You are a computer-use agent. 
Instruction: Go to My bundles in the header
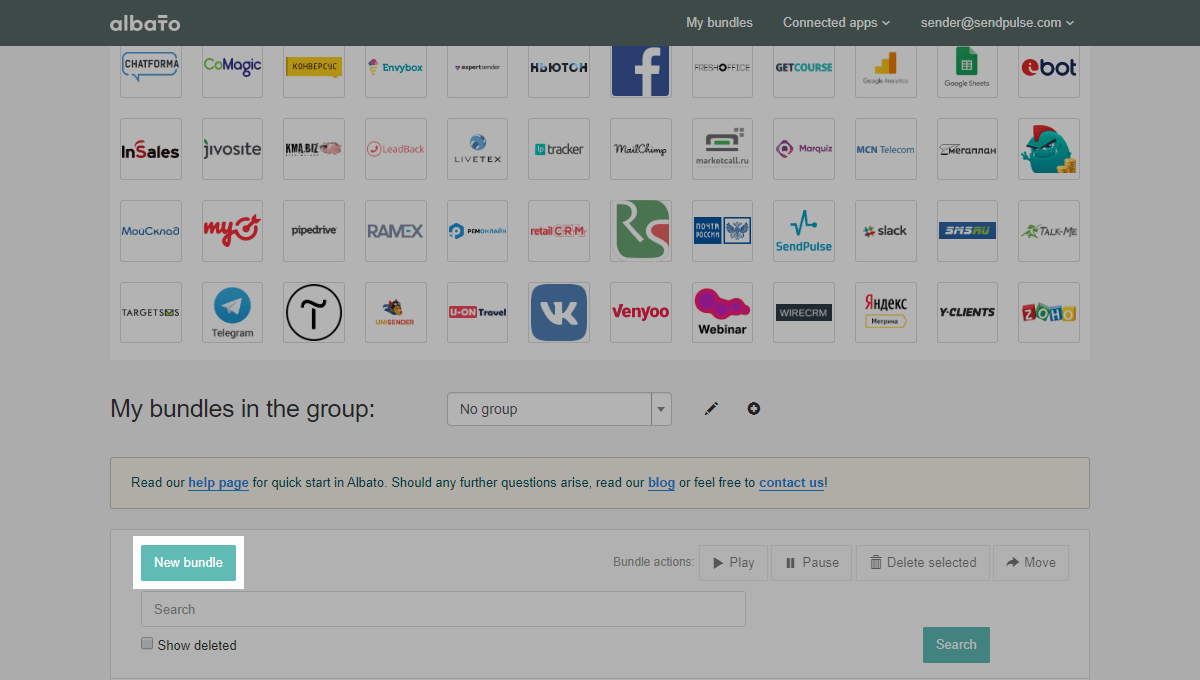point(719,22)
